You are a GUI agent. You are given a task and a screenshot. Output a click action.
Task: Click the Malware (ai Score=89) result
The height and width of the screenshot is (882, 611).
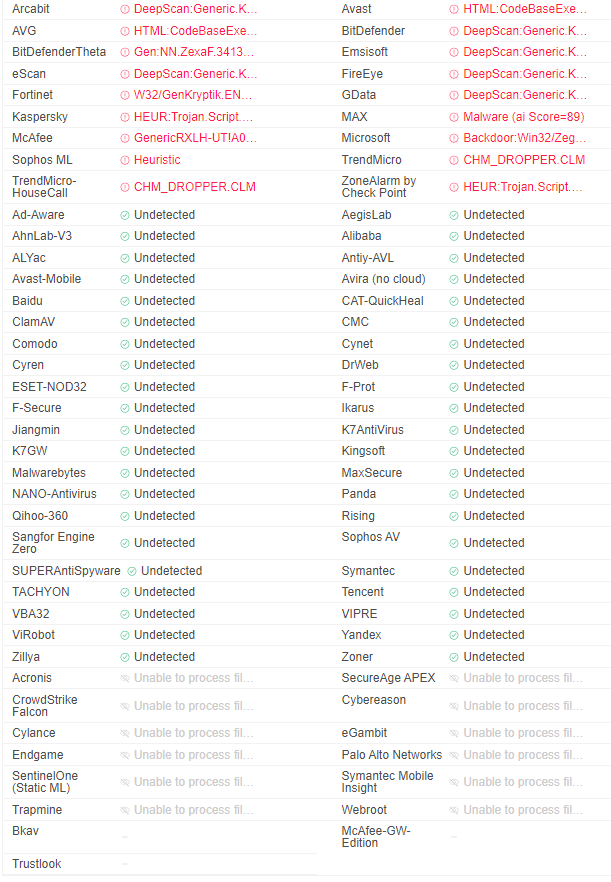523,117
